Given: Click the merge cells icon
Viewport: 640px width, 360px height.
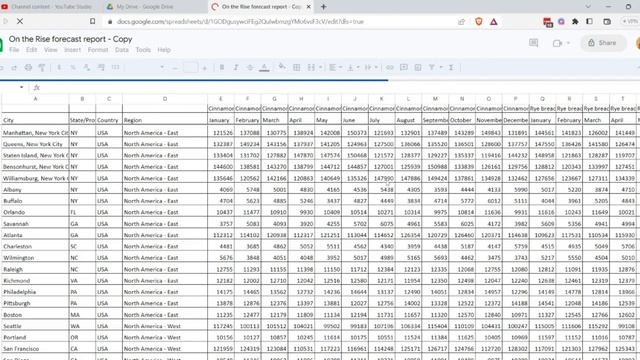Looking at the screenshot, I should pos(311,67).
